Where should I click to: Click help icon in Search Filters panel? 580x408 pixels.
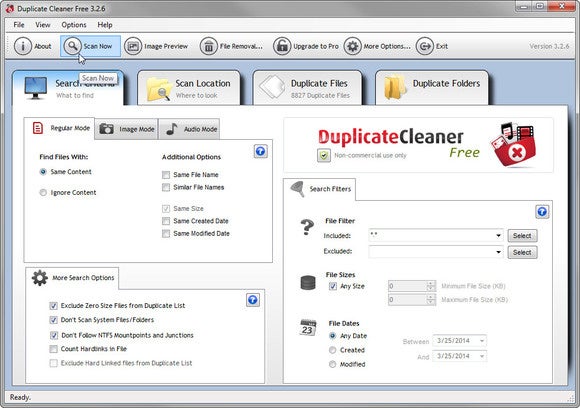point(542,212)
